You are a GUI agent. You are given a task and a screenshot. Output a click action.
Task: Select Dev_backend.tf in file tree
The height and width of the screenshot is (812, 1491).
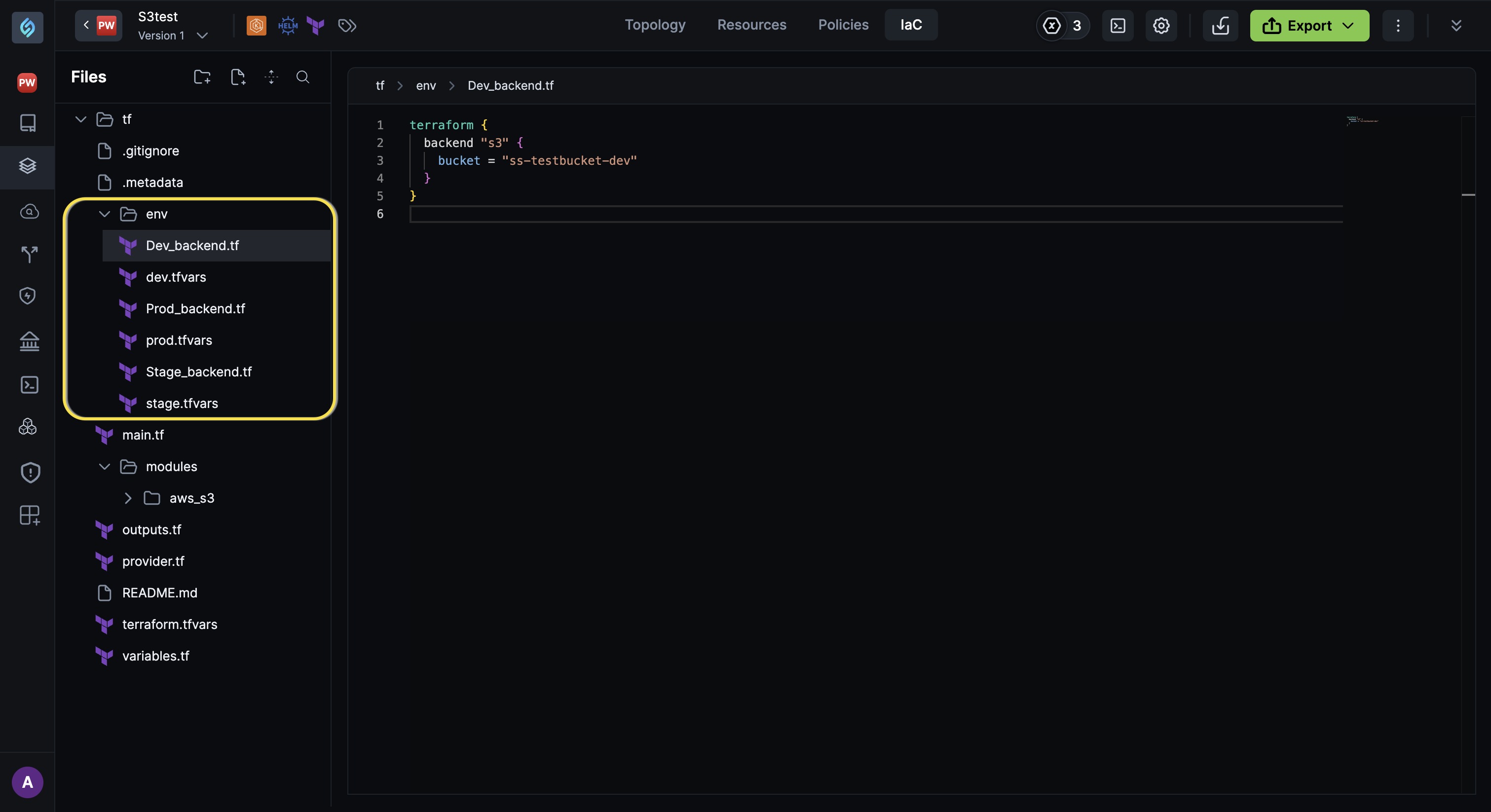point(217,245)
